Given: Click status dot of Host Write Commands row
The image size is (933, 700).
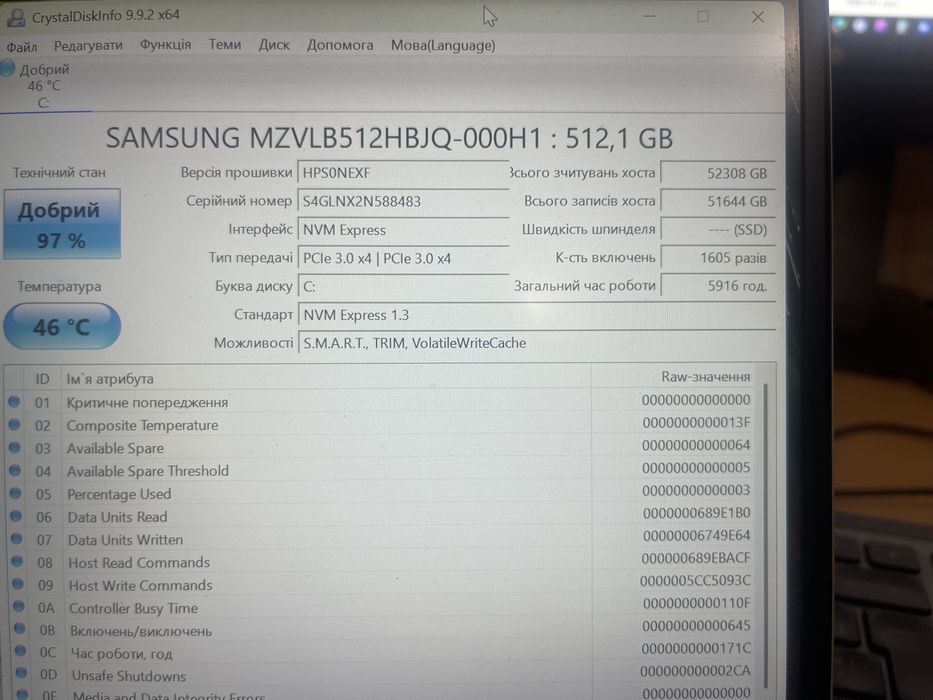Looking at the screenshot, I should (x=18, y=583).
